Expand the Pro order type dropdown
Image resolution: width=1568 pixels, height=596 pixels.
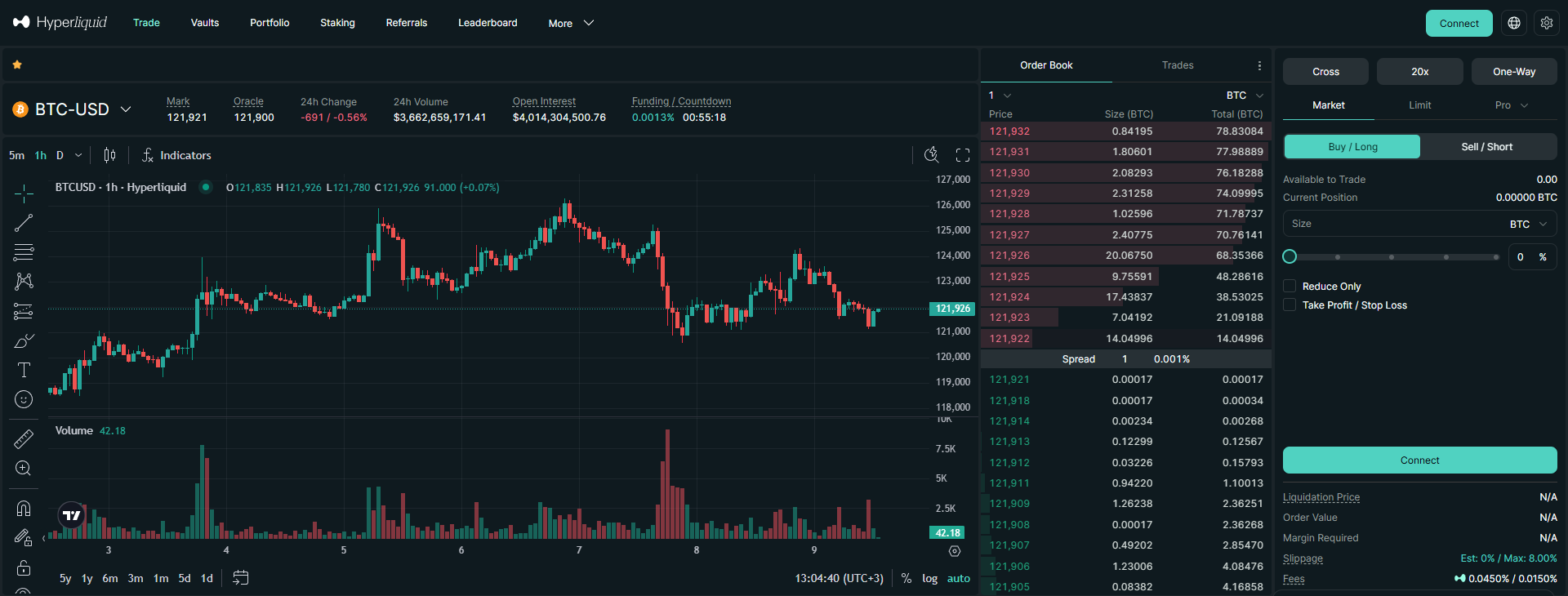1511,105
